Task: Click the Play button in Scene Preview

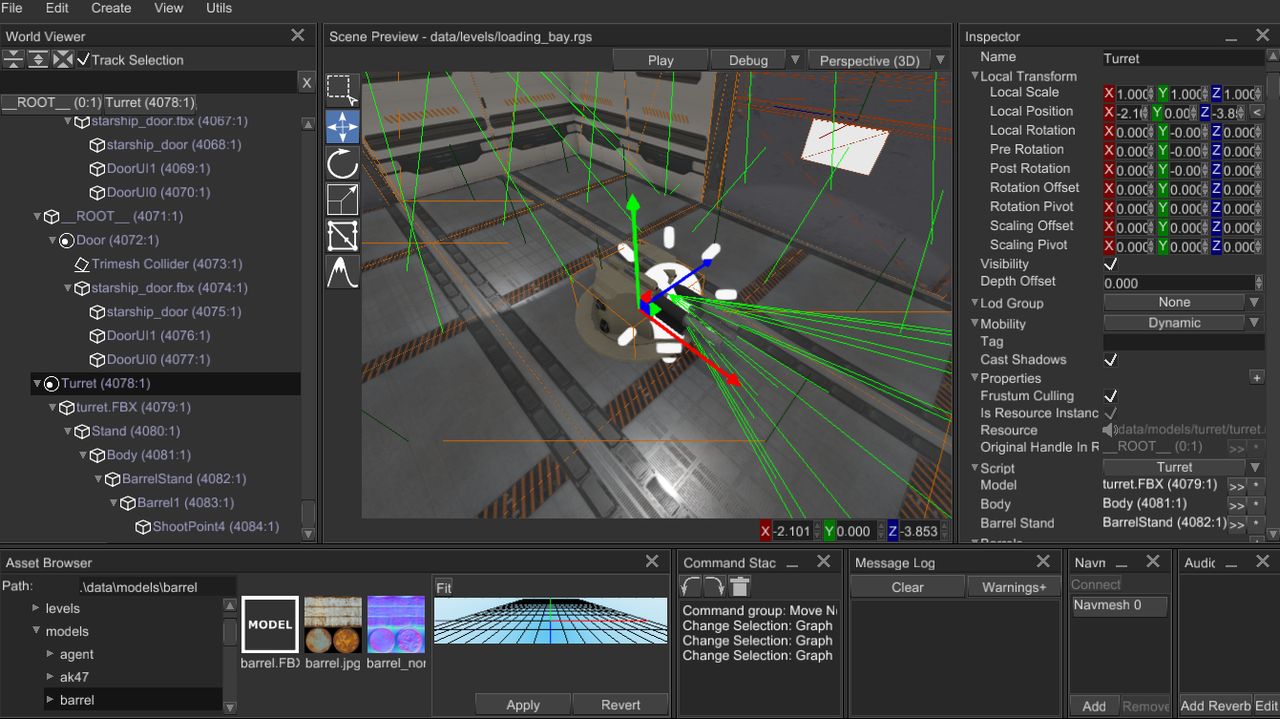Action: [660, 60]
